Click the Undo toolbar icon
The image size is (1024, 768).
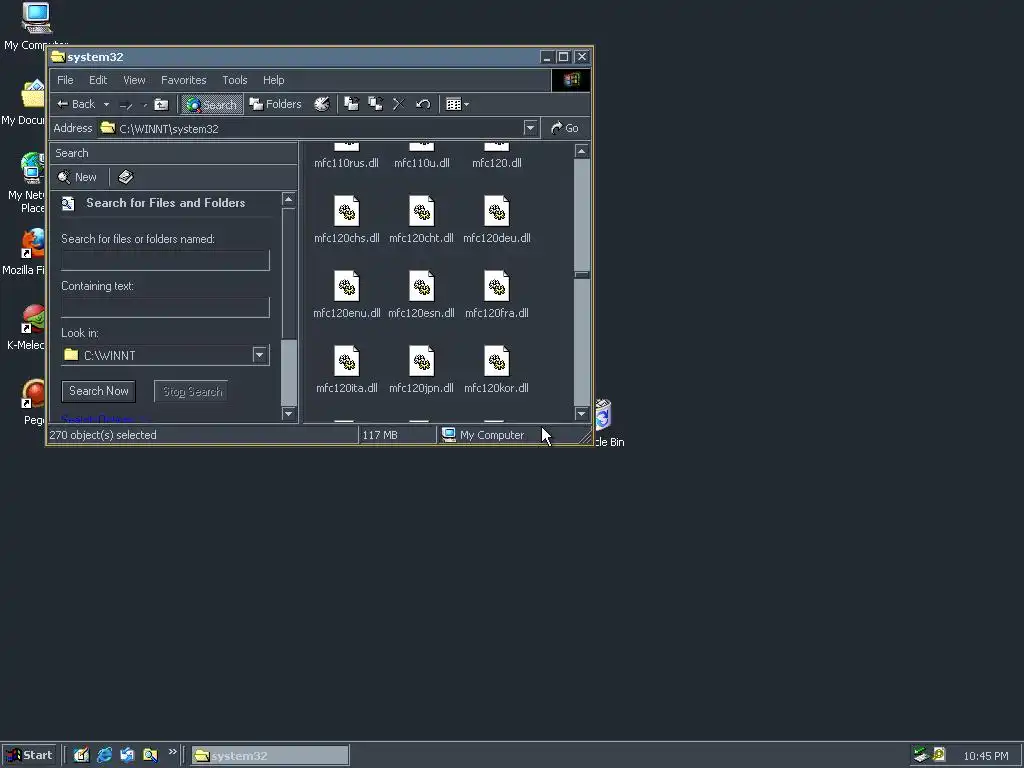(423, 104)
